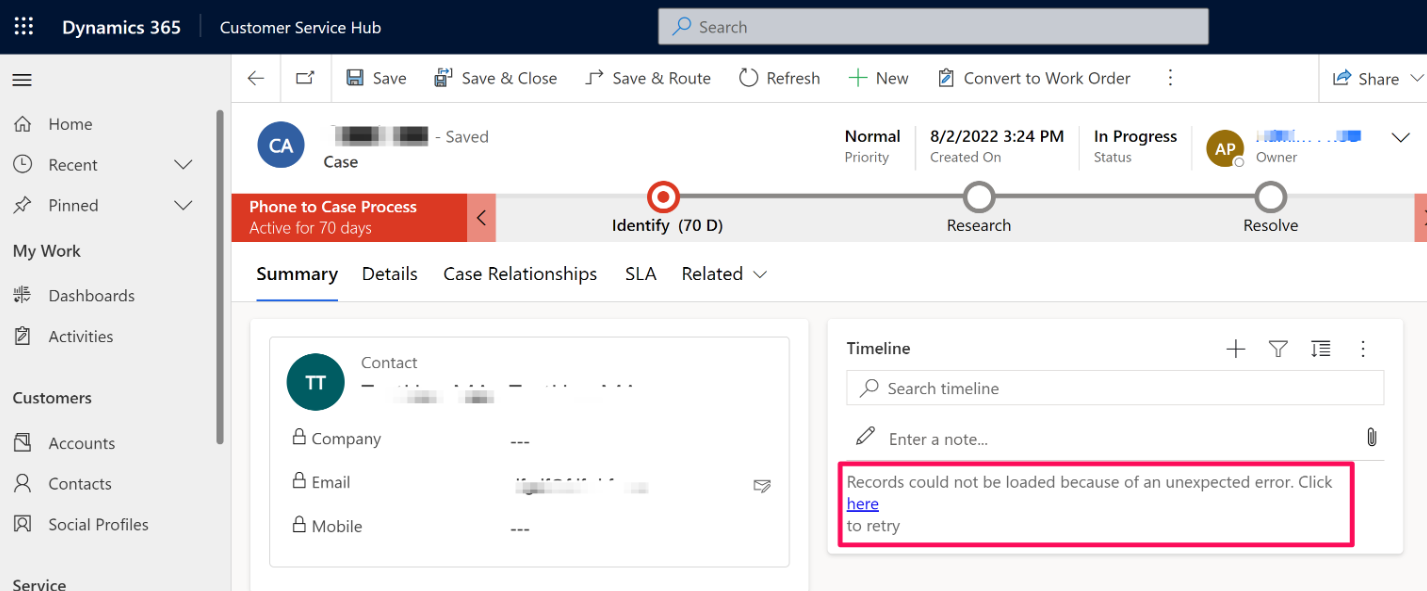Expand Share dropdown arrow
This screenshot has width=1427, height=591.
[1416, 78]
